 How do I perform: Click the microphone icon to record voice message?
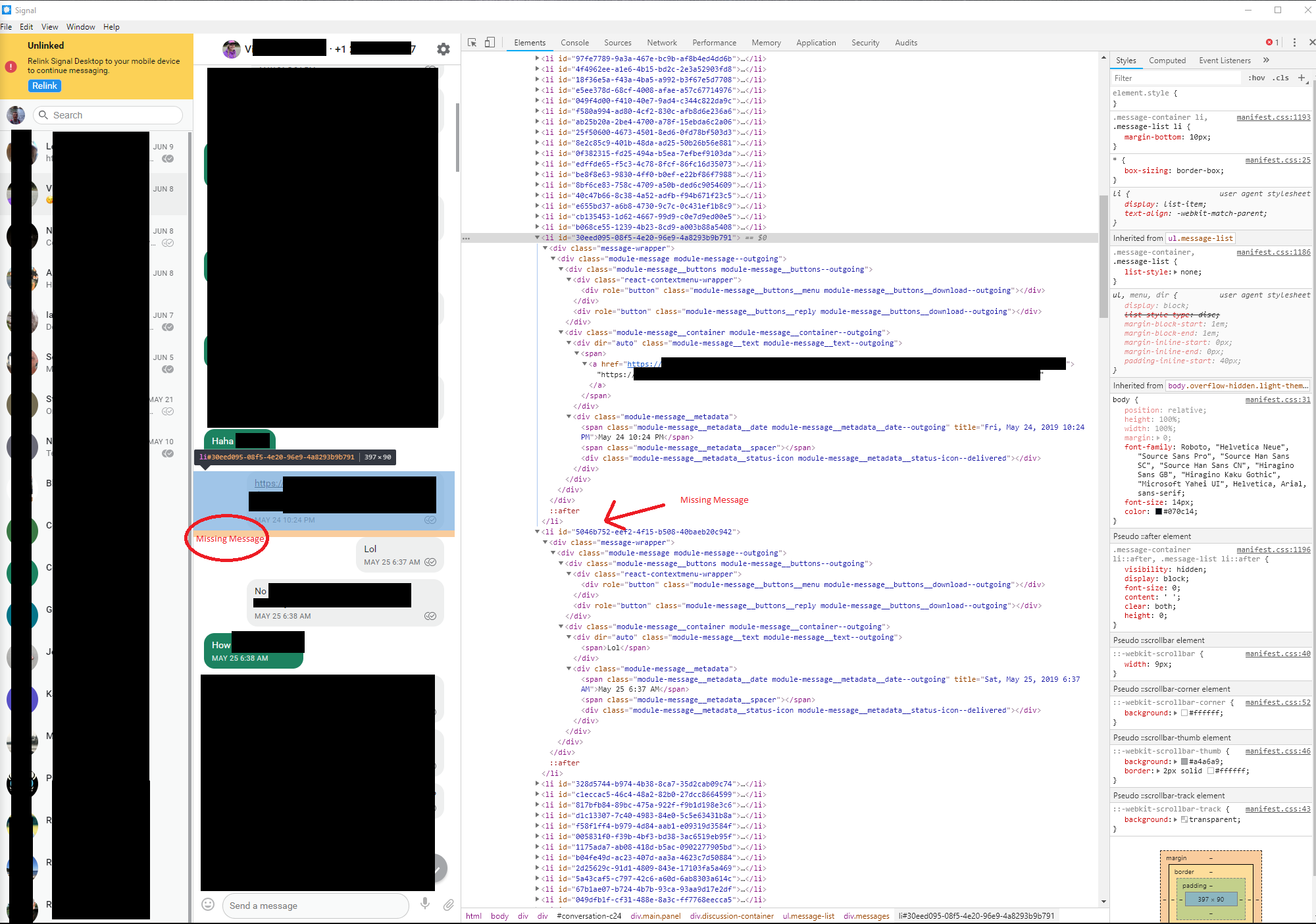tap(426, 906)
